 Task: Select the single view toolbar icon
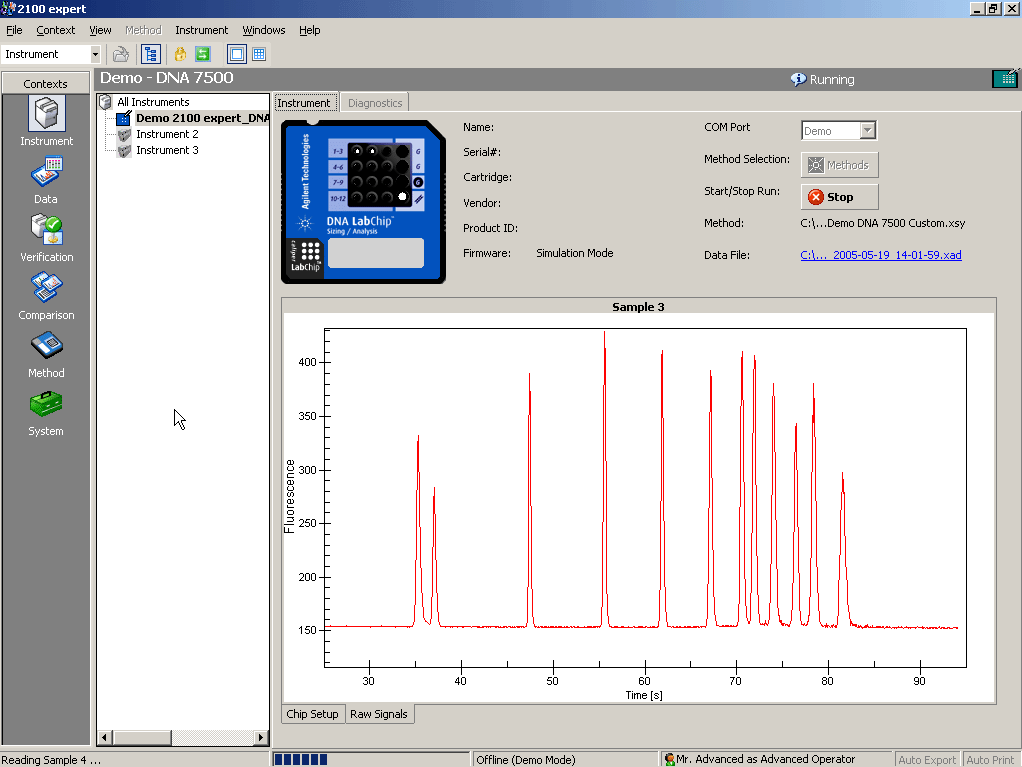pyautogui.click(x=237, y=54)
